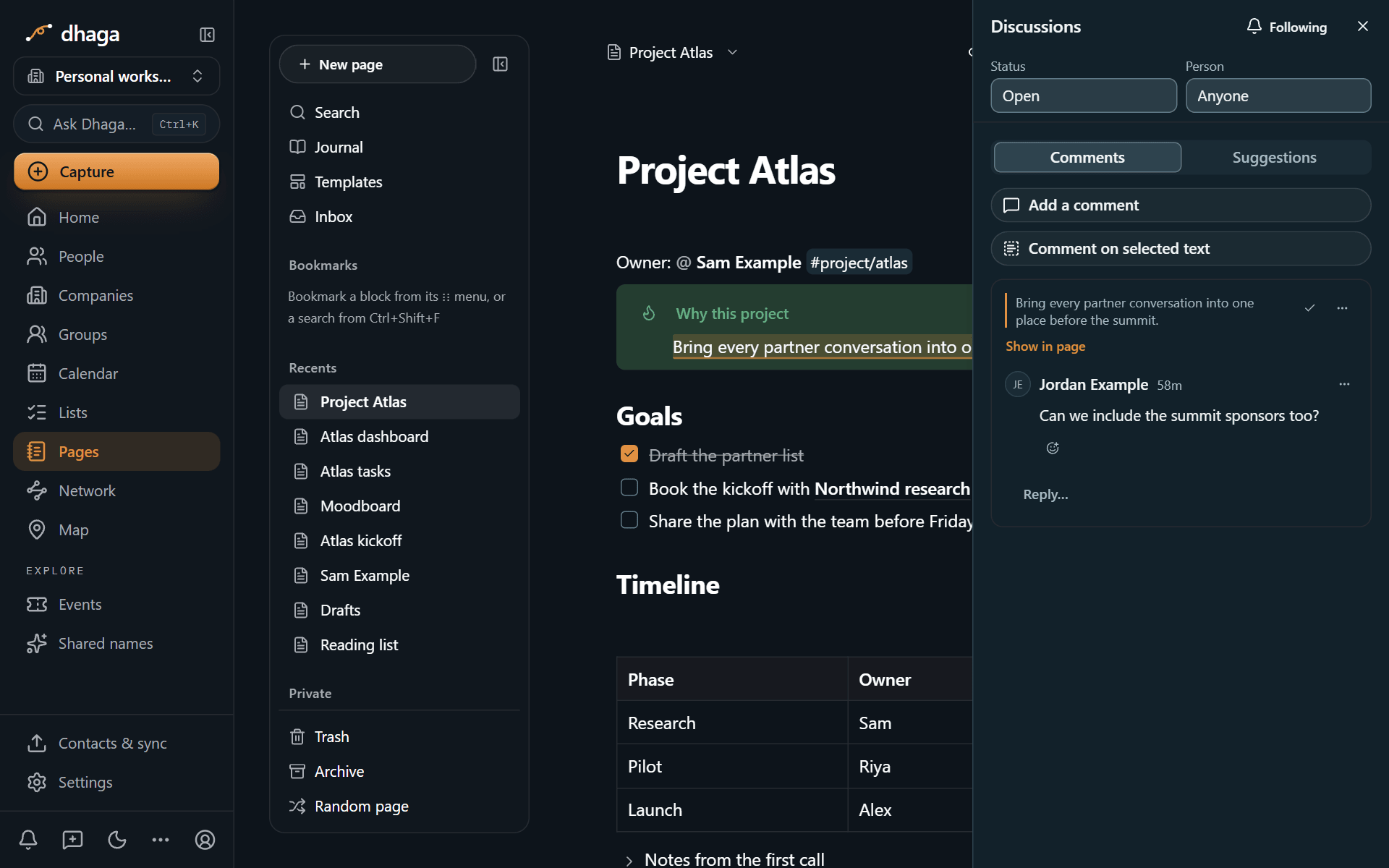
Task: Open profile avatar icon at bottom
Action: (205, 840)
